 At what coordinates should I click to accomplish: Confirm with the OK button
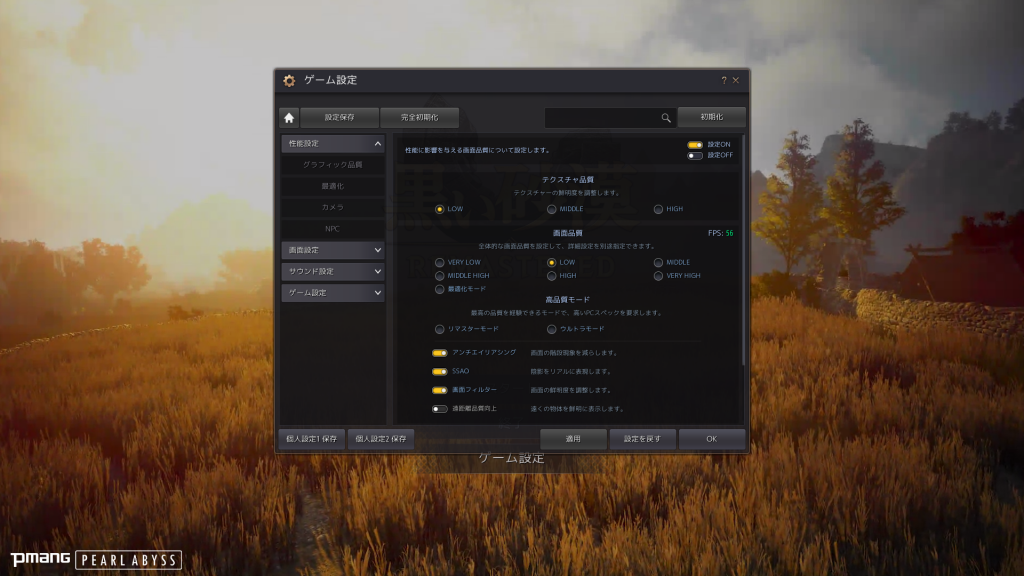[712, 439]
